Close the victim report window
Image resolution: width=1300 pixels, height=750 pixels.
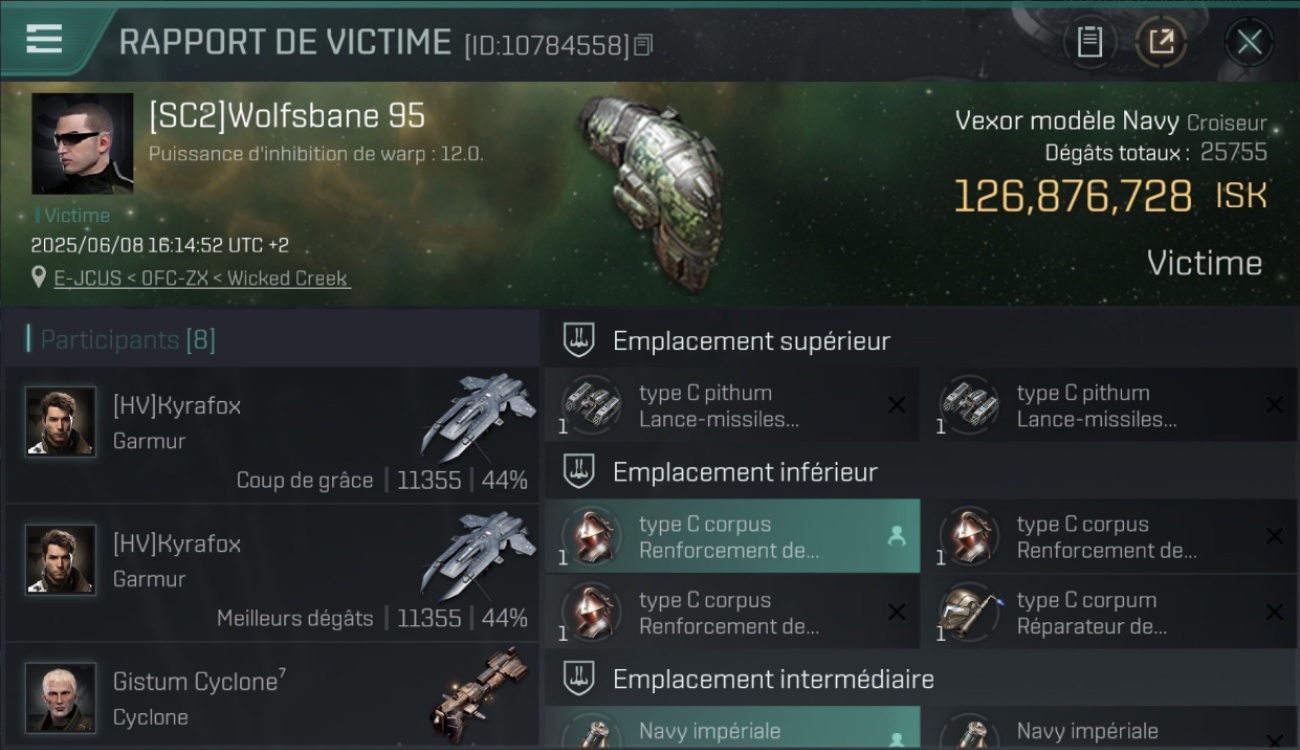1249,42
